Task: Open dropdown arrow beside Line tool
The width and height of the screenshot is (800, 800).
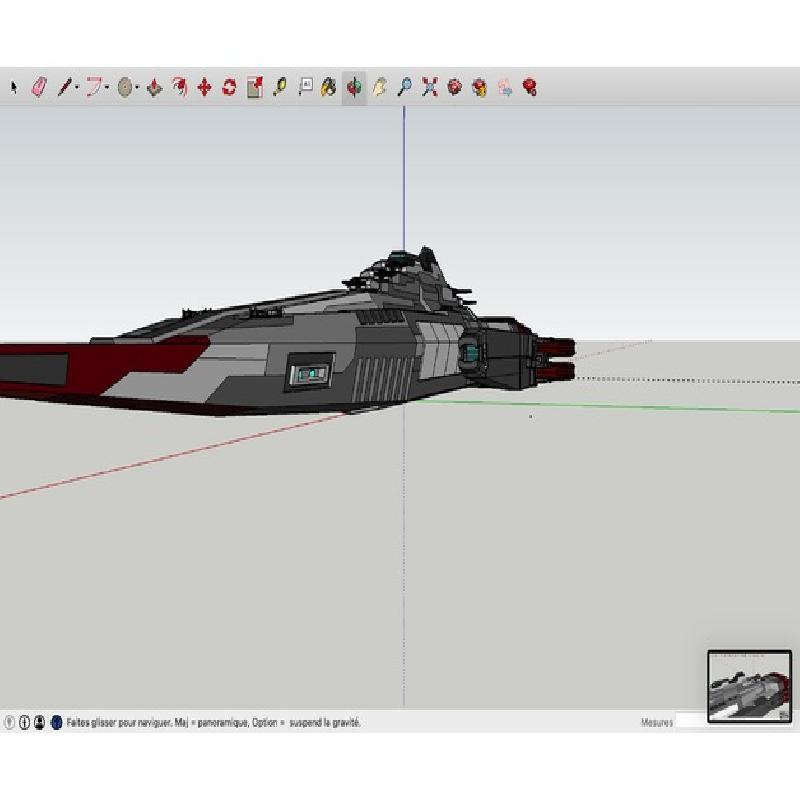Action: pyautogui.click(x=77, y=87)
